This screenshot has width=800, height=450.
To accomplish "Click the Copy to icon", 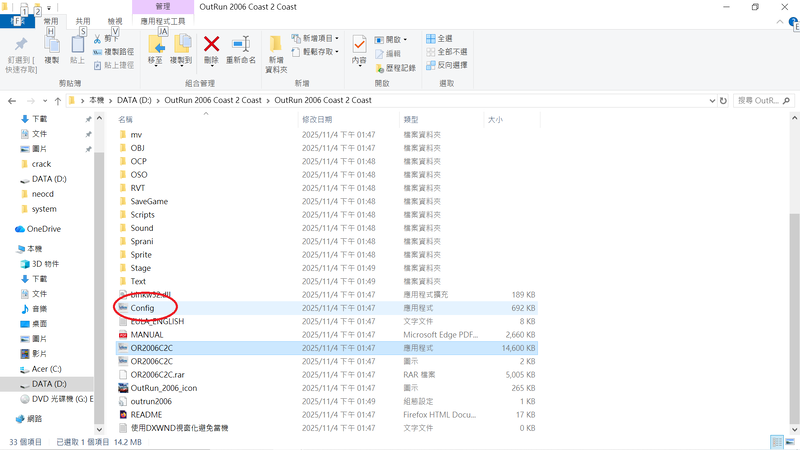I will pyautogui.click(x=182, y=45).
